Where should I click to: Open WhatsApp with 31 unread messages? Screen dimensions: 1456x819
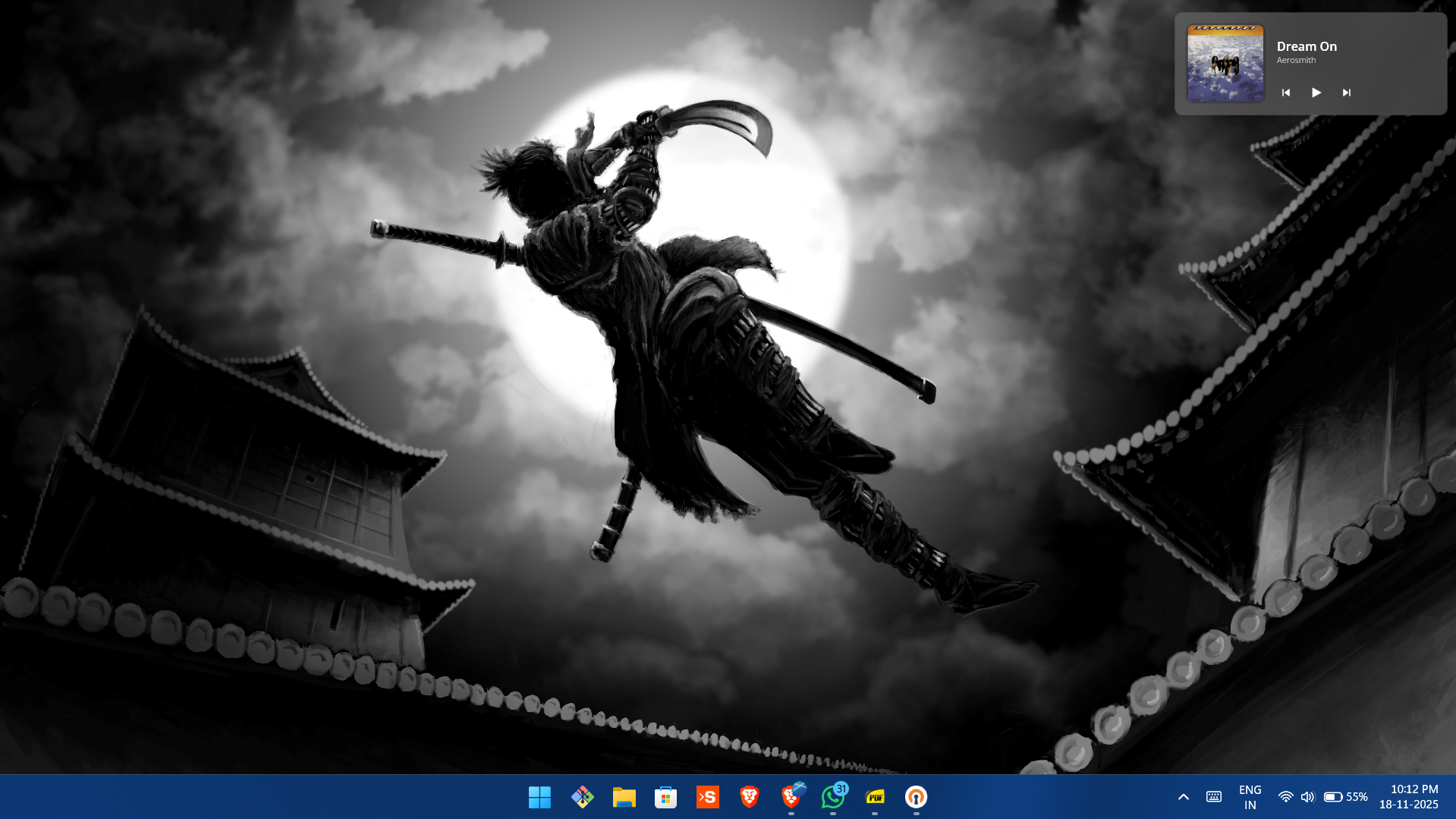[833, 797]
